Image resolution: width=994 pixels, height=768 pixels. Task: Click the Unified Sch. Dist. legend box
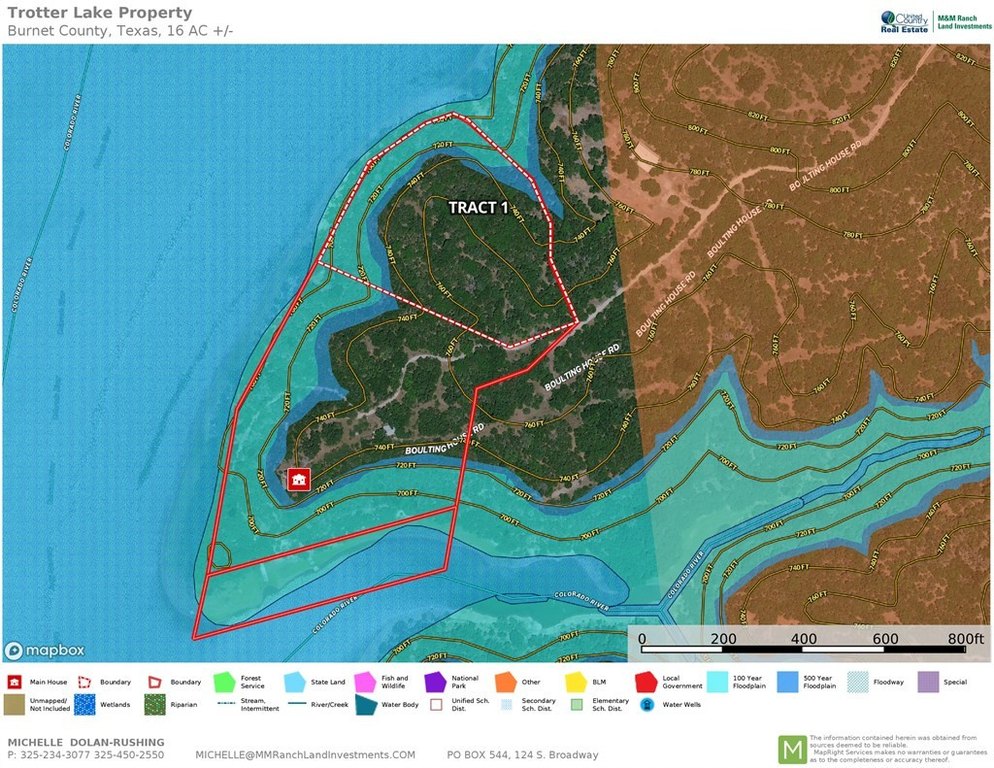(435, 705)
